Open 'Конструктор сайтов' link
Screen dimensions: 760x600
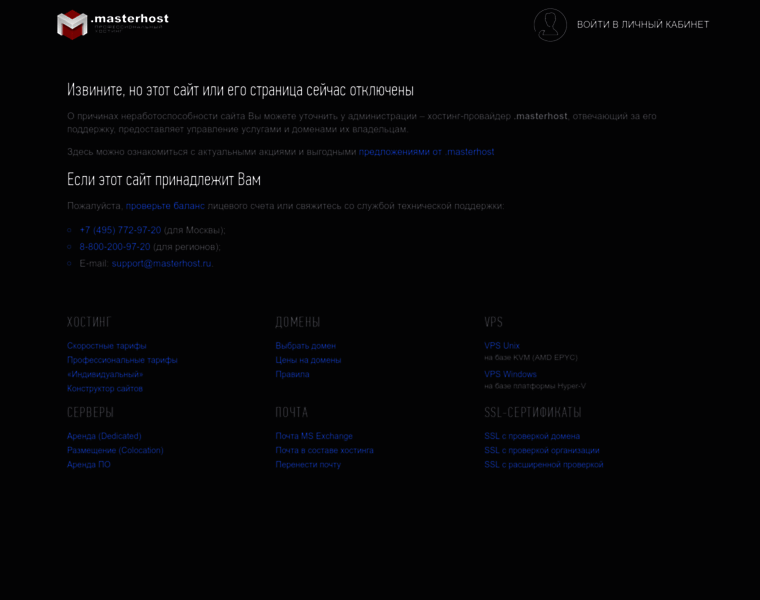[x=105, y=389]
